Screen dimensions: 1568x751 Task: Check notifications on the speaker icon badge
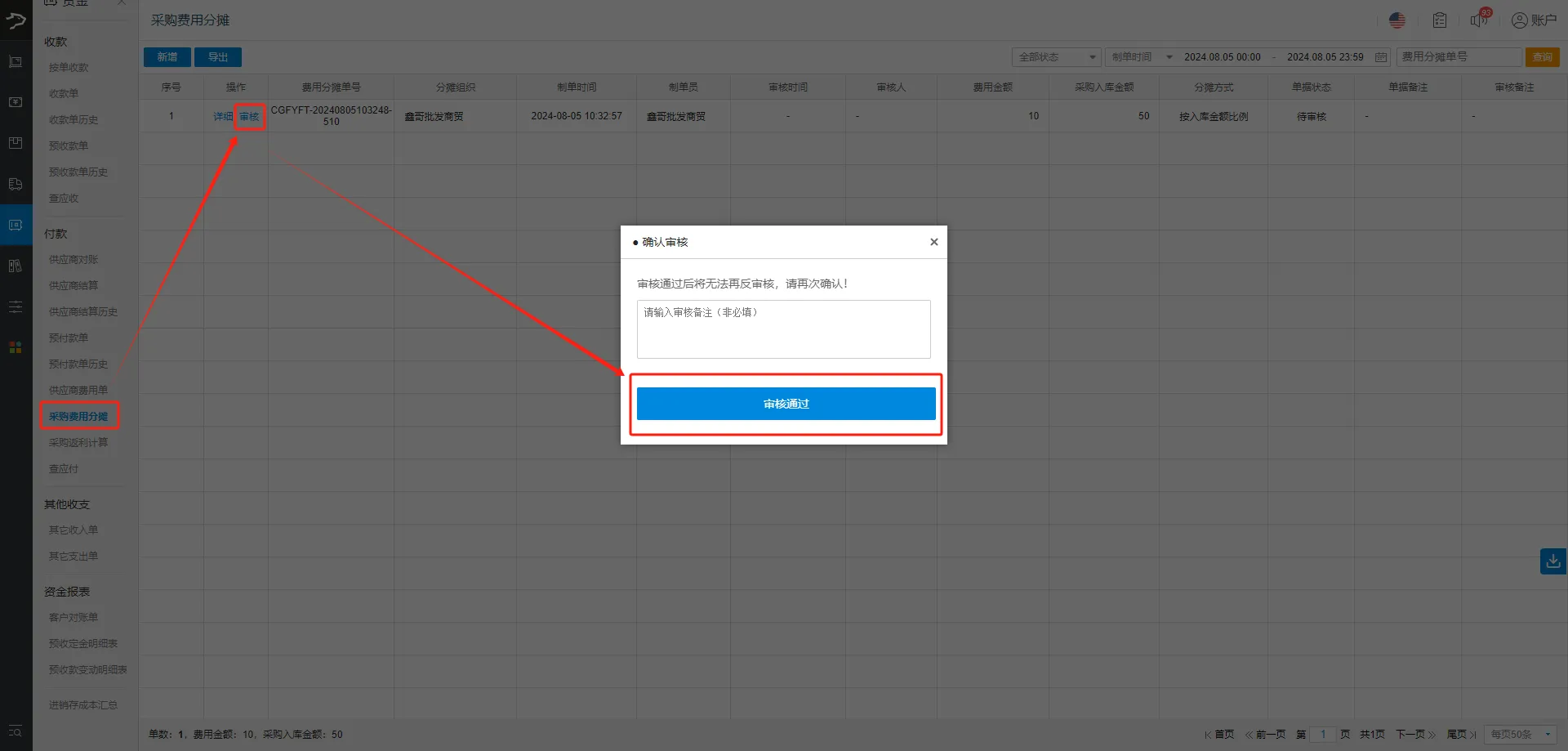[x=1478, y=20]
